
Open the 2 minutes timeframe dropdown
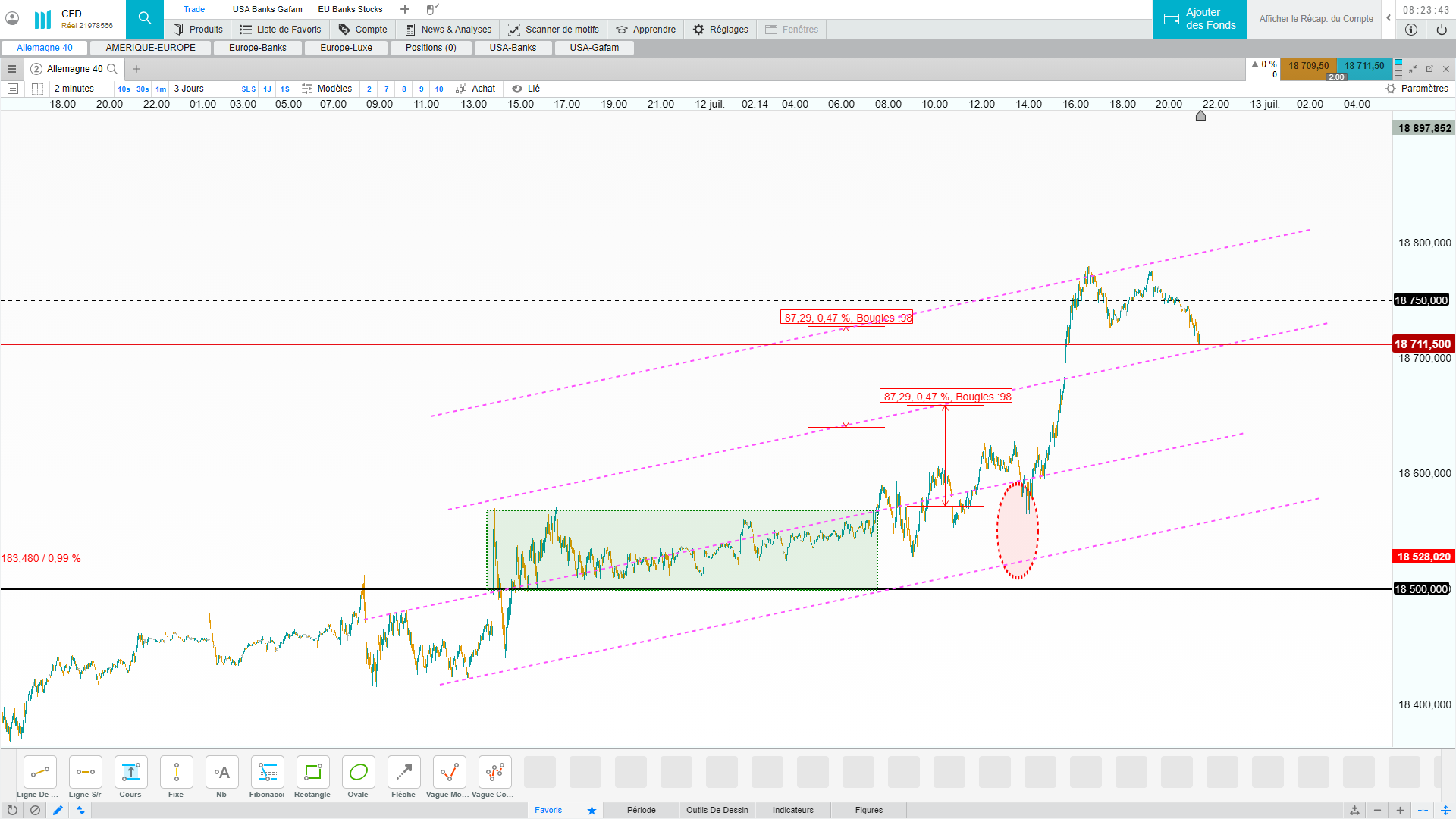click(74, 89)
